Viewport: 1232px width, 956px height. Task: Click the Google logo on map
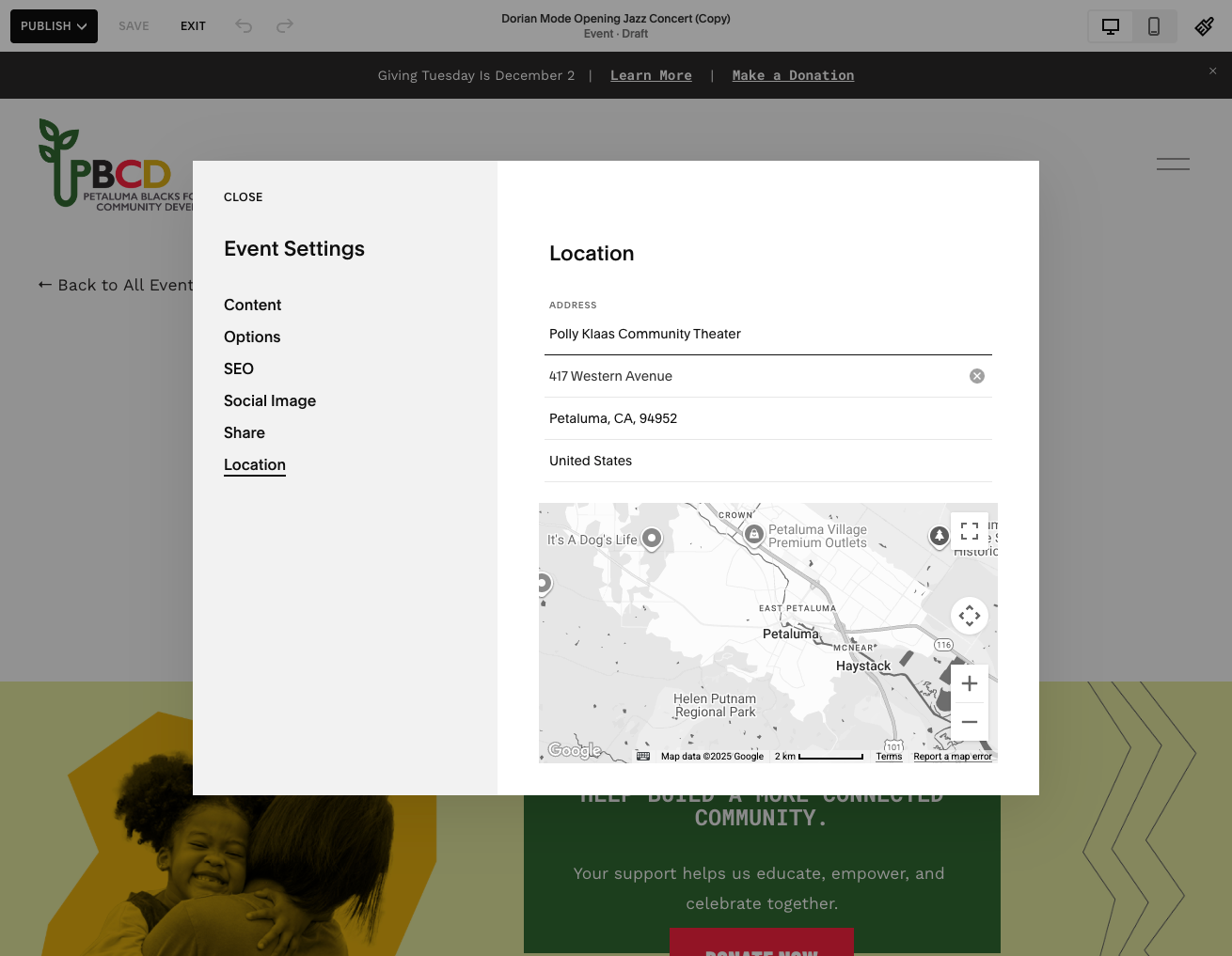click(x=575, y=750)
